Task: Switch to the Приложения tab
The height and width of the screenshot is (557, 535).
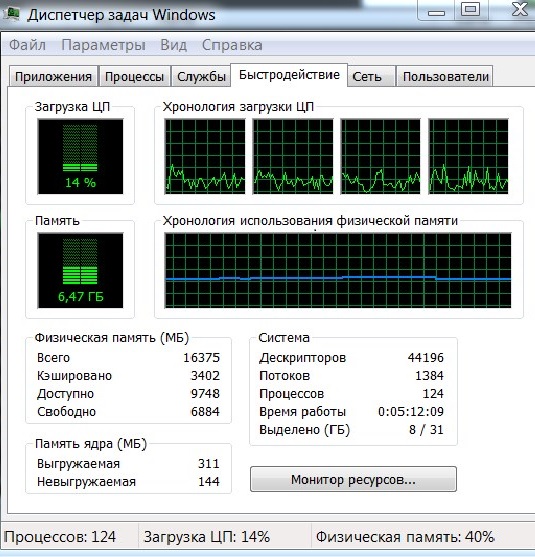Action: pos(53,76)
